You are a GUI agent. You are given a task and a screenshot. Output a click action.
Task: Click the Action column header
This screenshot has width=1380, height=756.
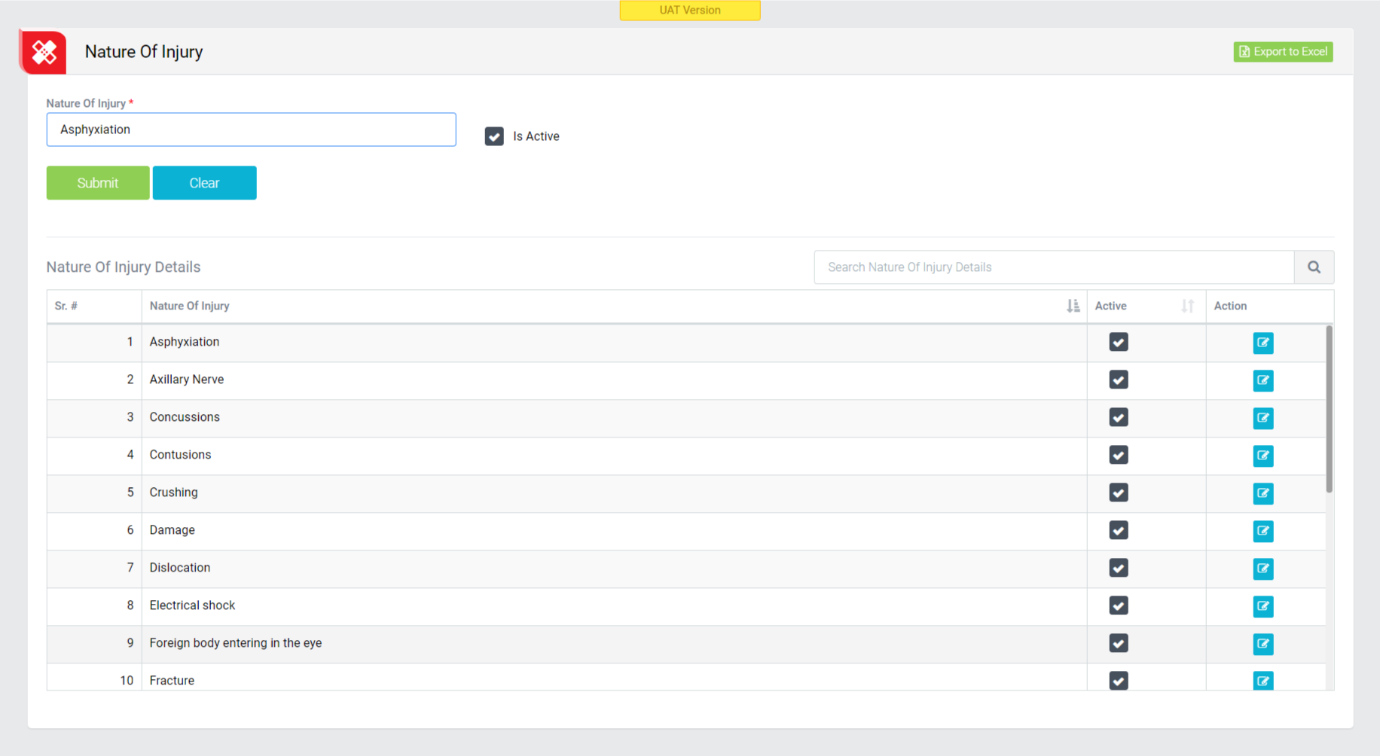[x=1270, y=306]
